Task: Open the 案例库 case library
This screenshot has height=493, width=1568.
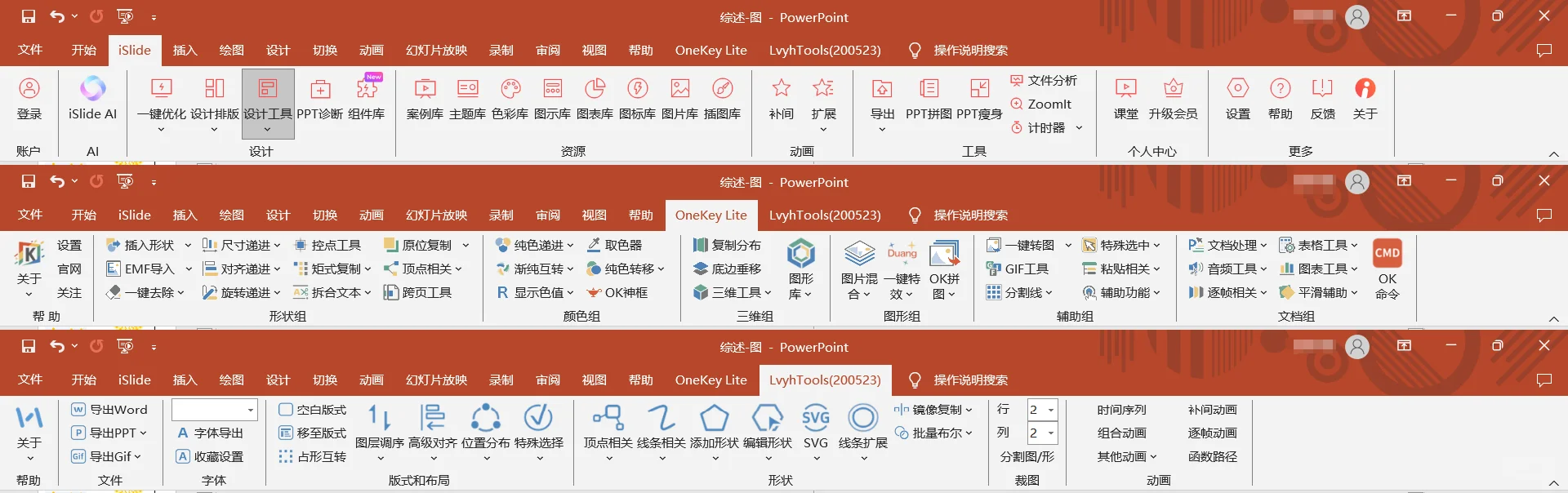Action: 425,99
